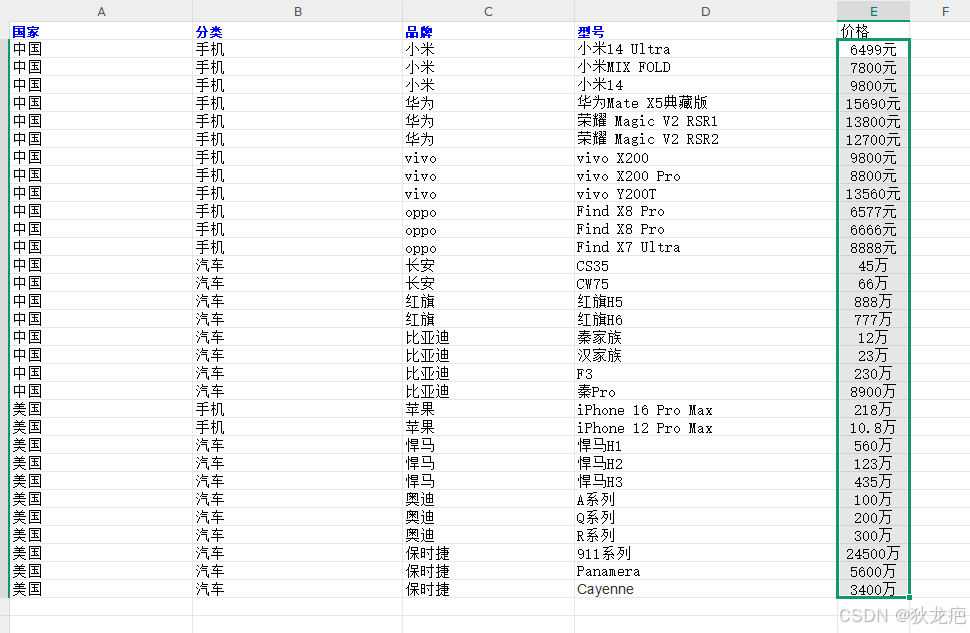Select column F header
This screenshot has width=970, height=633.
click(x=945, y=11)
